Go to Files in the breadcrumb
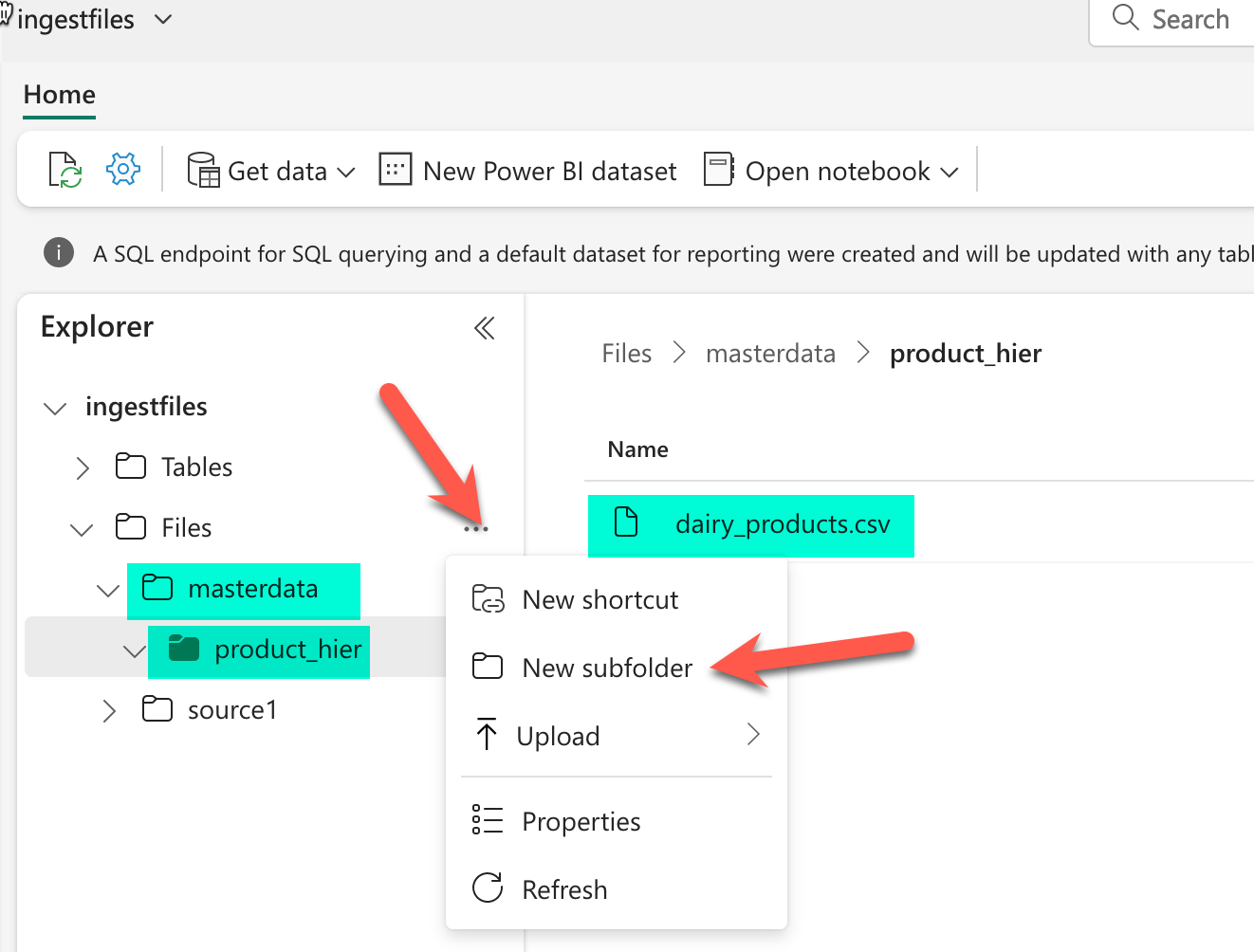Viewport: 1254px width, 952px height. (x=626, y=354)
